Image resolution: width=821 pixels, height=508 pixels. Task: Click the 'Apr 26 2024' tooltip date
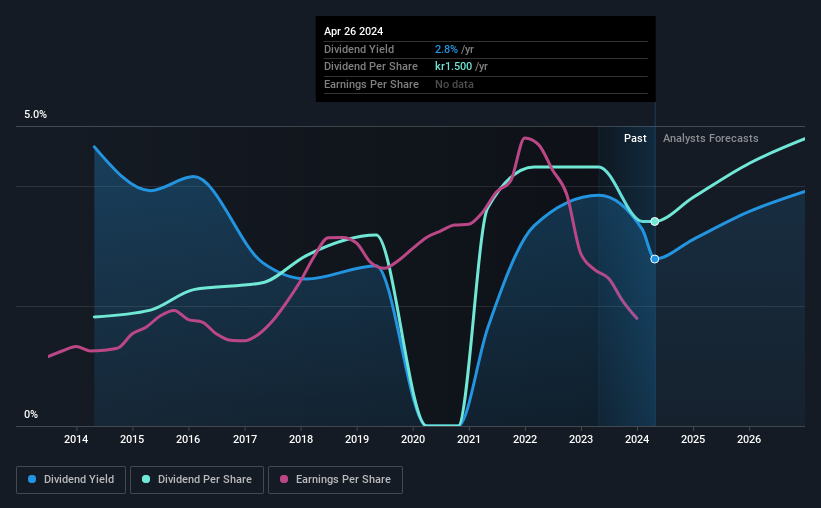tap(353, 31)
